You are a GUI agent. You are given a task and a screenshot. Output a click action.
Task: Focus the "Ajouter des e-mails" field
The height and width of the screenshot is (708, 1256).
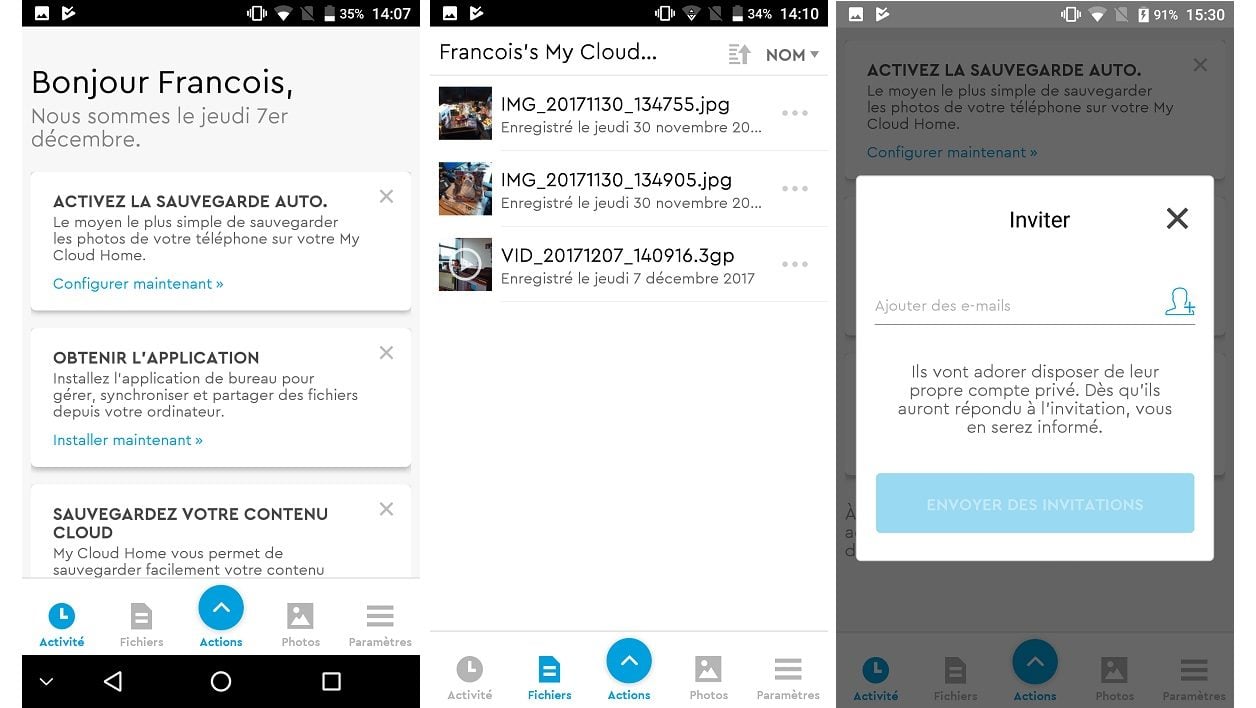point(1015,306)
